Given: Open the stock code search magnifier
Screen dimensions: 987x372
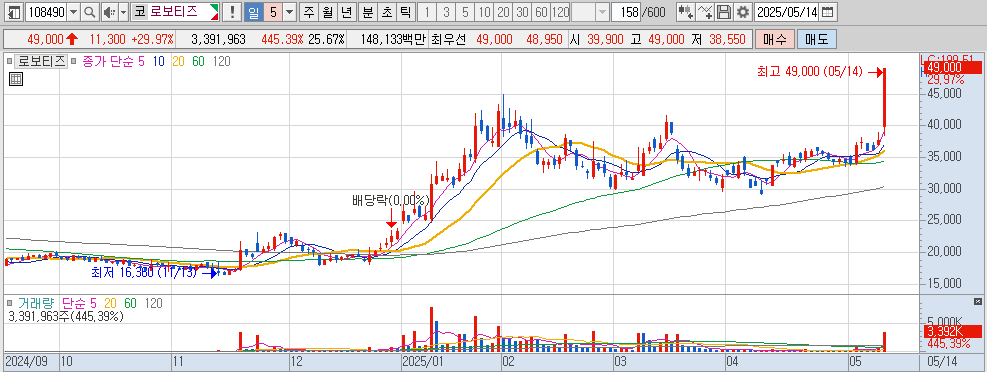Looking at the screenshot, I should pyautogui.click(x=89, y=11).
